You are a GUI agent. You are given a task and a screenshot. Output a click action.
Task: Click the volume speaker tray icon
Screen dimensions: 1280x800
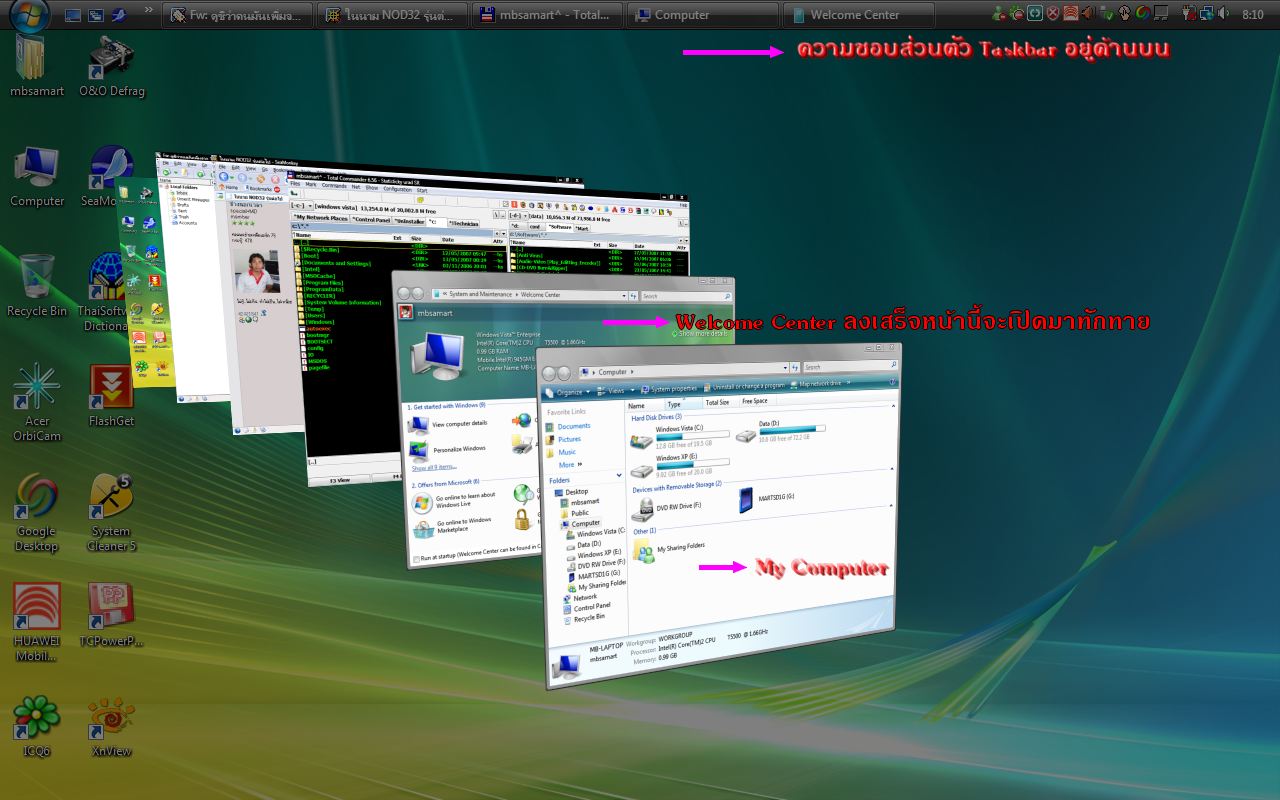point(1223,14)
